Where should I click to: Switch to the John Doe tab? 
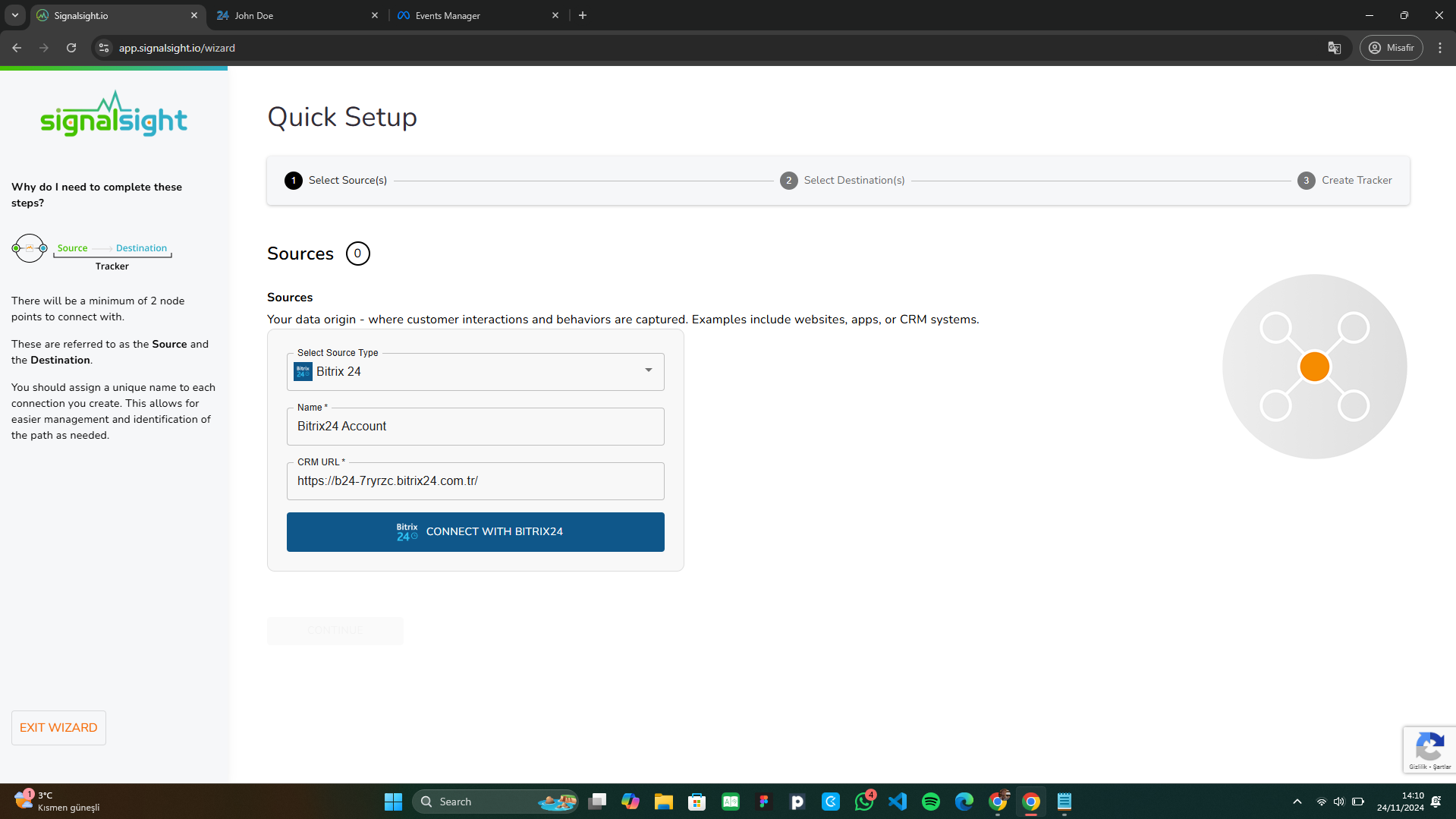[x=296, y=15]
